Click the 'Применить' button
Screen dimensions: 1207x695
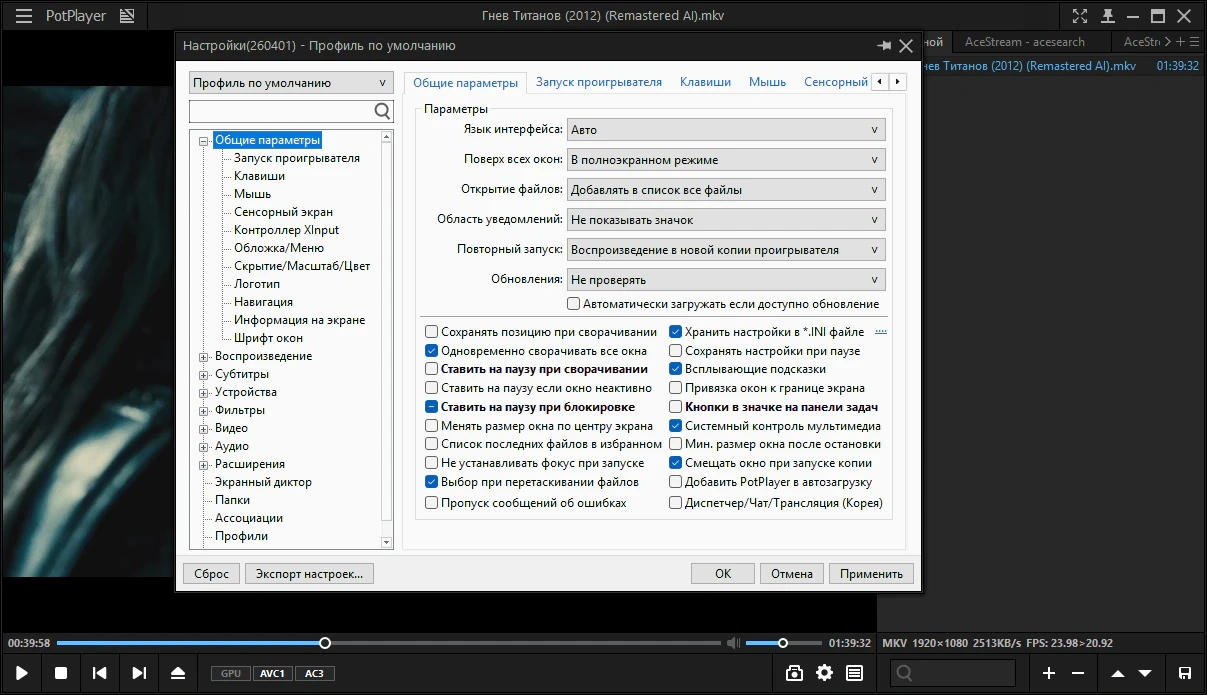[x=871, y=573]
